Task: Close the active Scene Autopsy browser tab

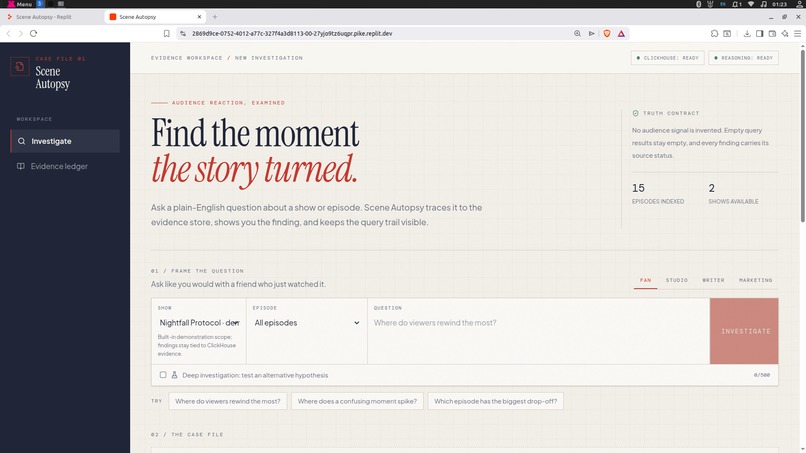Action: pyautogui.click(x=199, y=17)
